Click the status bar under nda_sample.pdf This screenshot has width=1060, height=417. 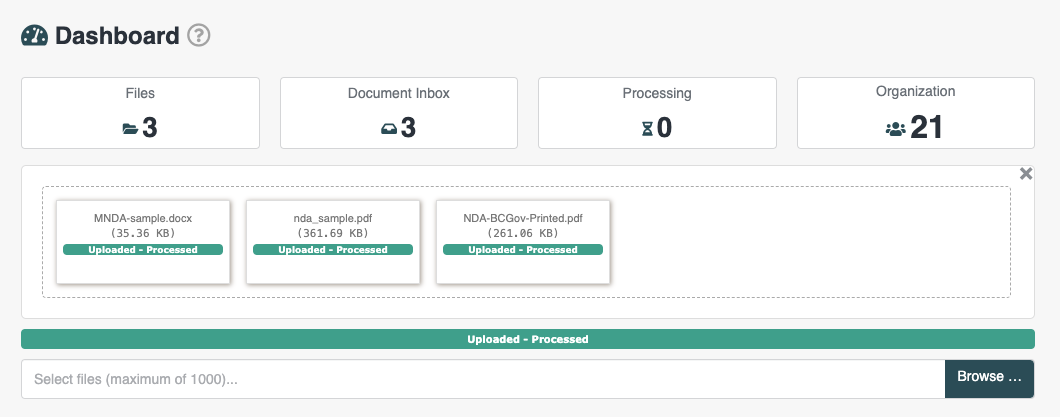point(333,250)
